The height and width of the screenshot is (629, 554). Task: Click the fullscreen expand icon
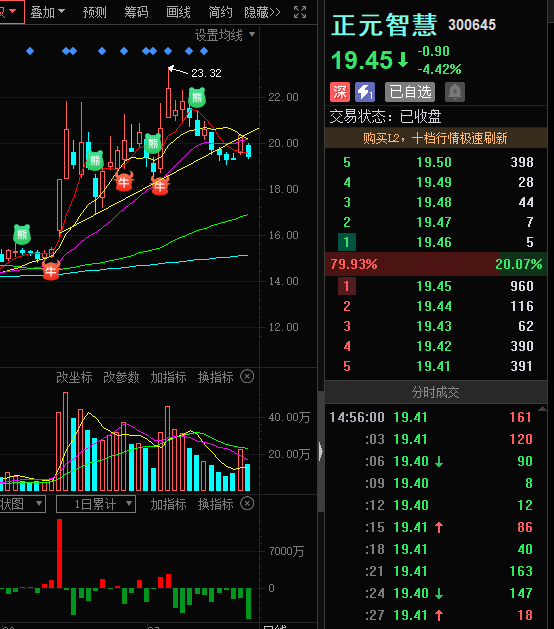pos(300,12)
